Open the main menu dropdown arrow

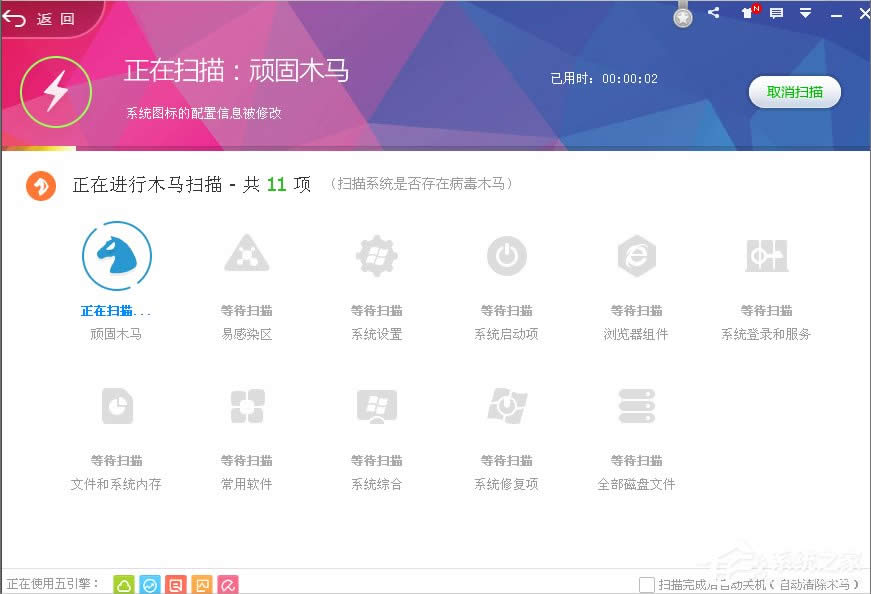[x=805, y=13]
